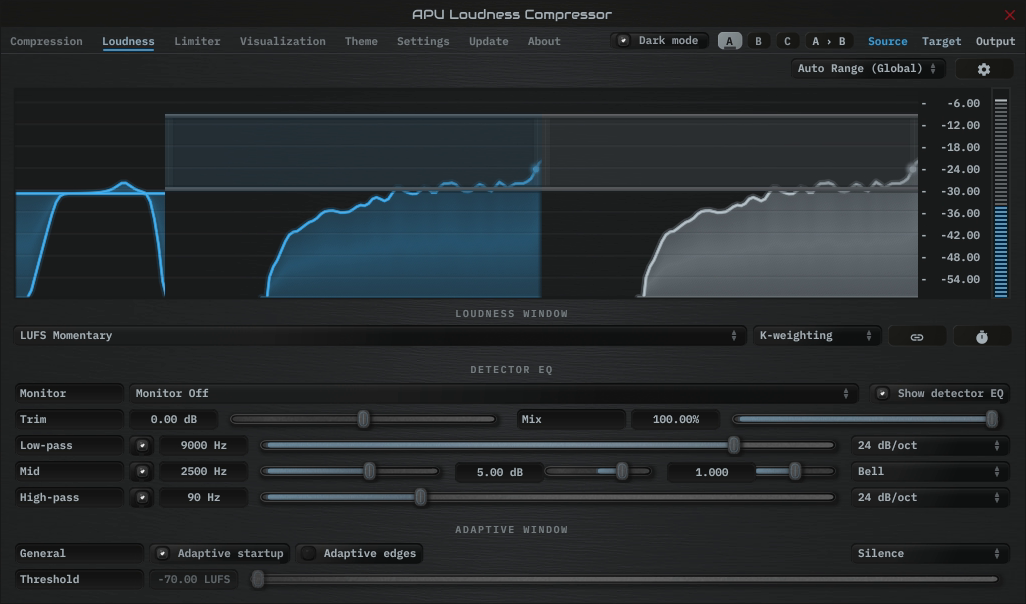Toggle the High-pass filter enable checkbox
The width and height of the screenshot is (1026, 604).
tap(142, 498)
